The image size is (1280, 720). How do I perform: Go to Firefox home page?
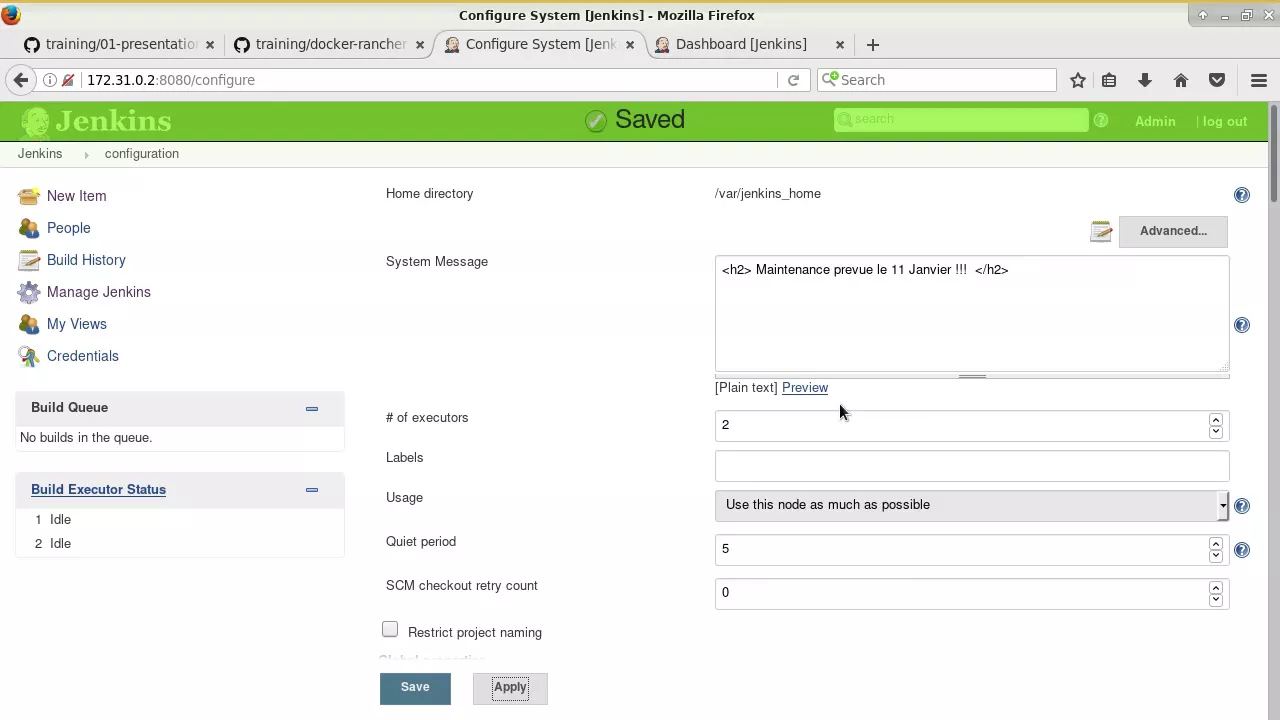click(x=1181, y=80)
